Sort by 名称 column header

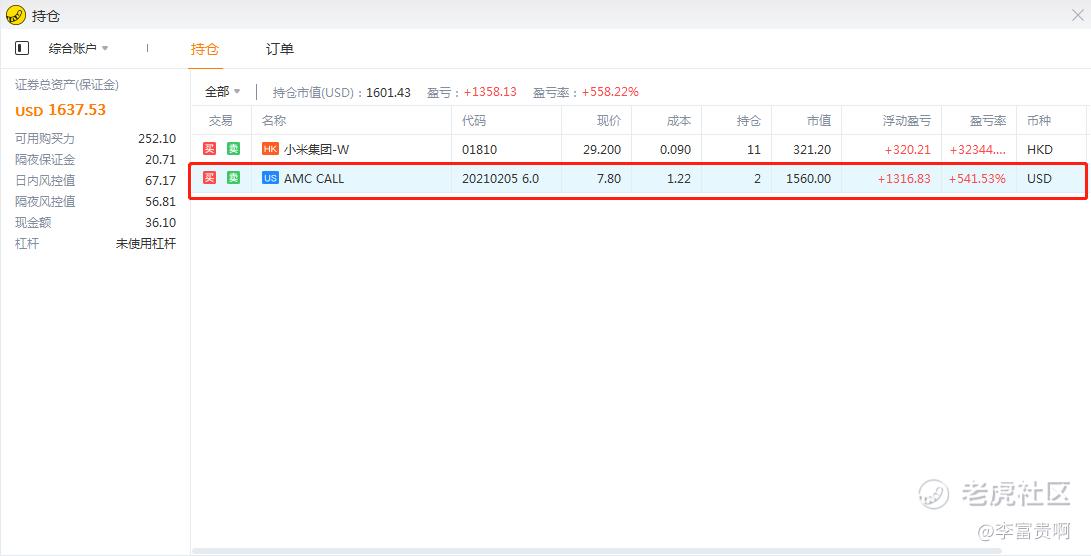(273, 120)
